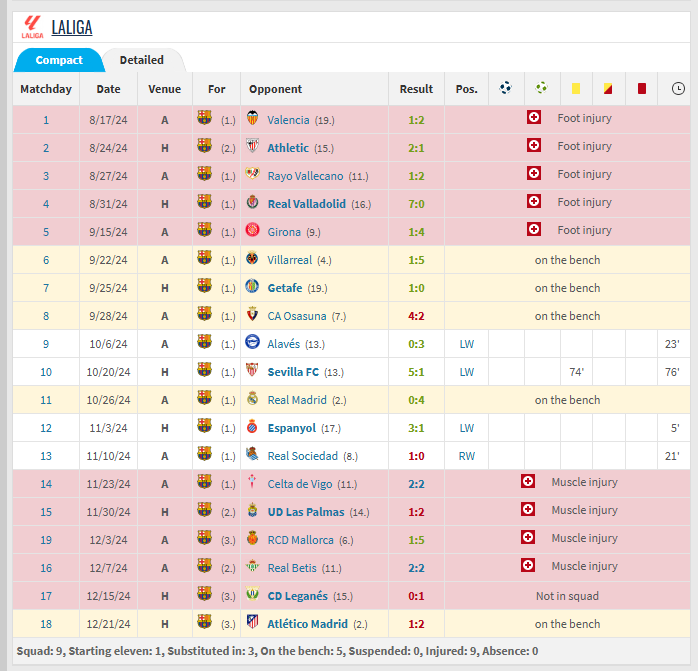698x671 pixels.
Task: Click the Opponent column header
Action: (x=276, y=89)
